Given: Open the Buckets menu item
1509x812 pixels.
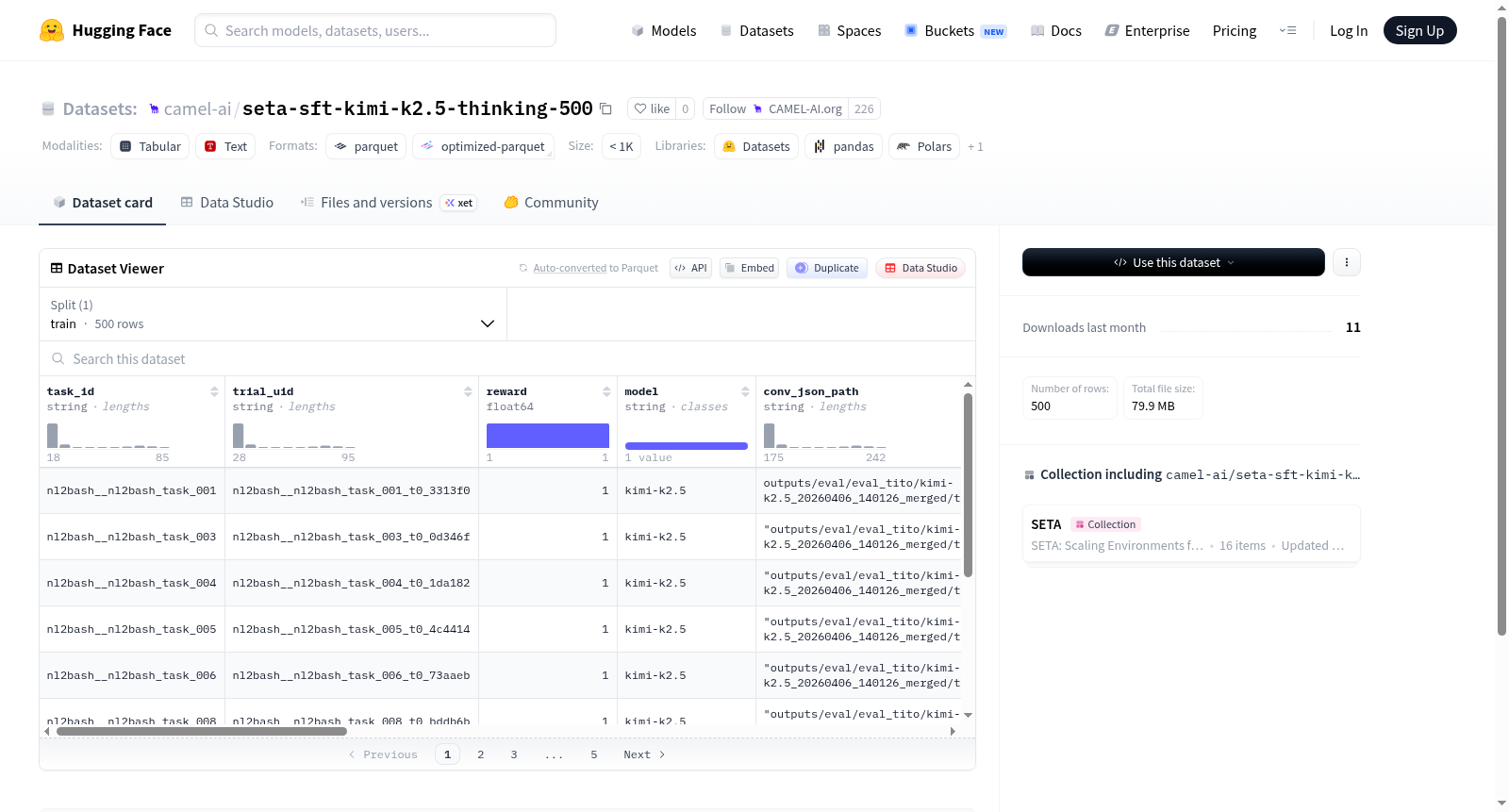Looking at the screenshot, I should pos(955,30).
